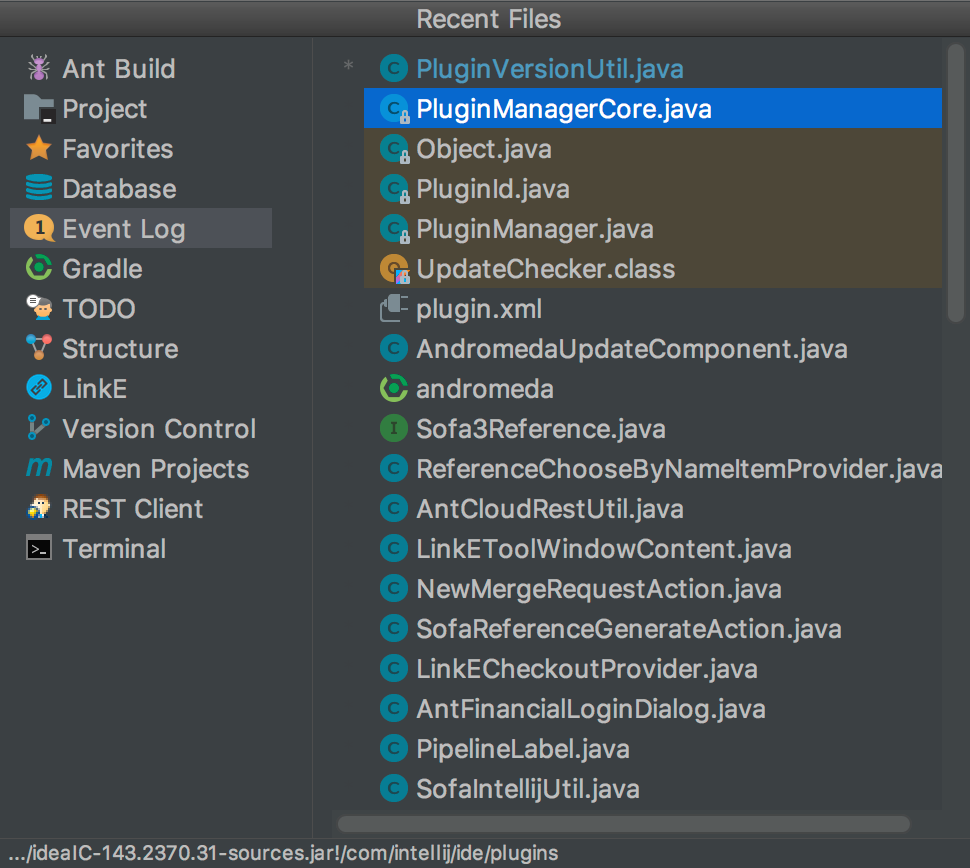Click the Gradle tool window icon
Image resolution: width=970 pixels, height=868 pixels.
(38, 269)
